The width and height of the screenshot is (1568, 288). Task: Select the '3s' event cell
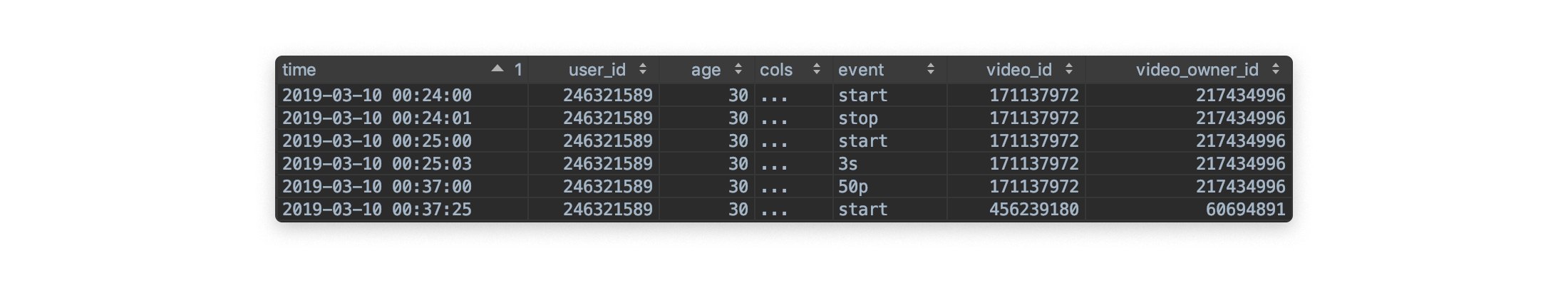tap(847, 164)
